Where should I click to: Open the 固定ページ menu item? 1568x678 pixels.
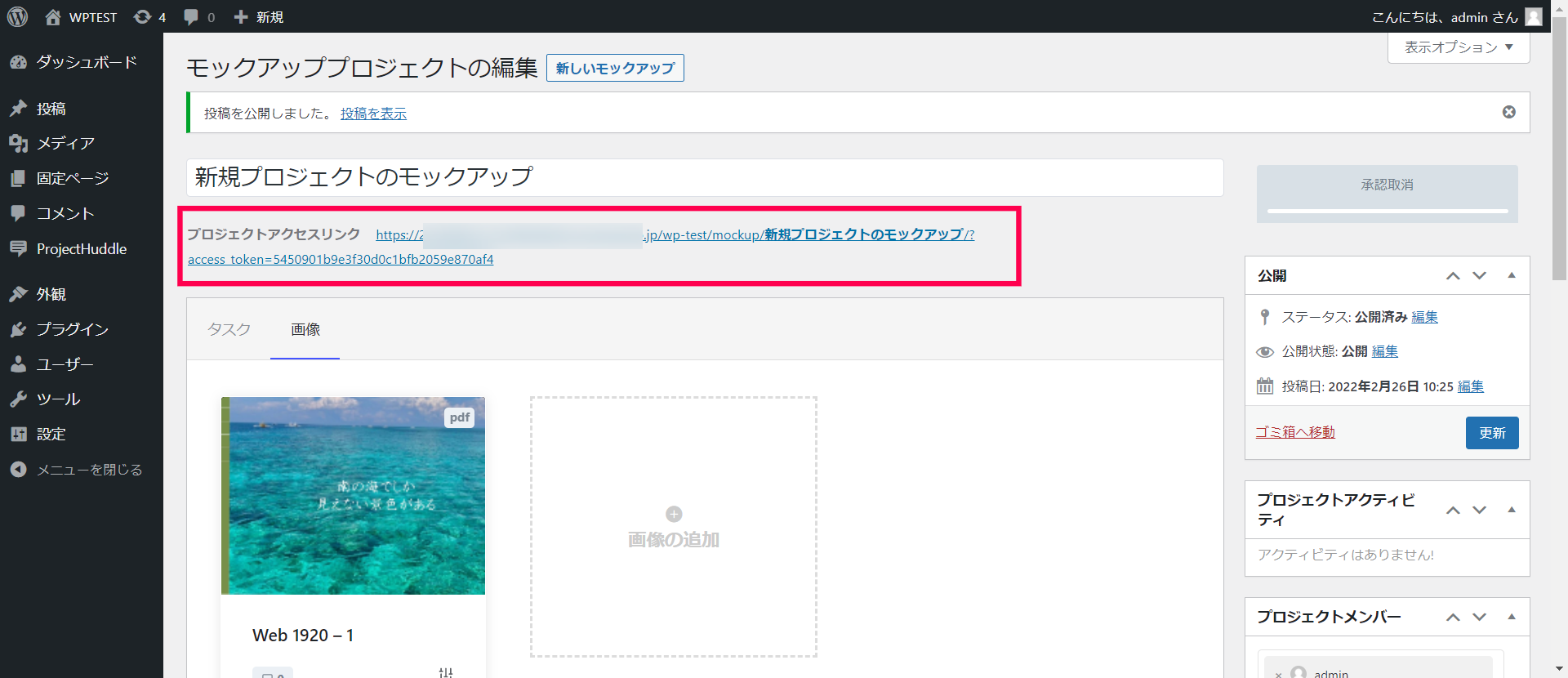click(x=82, y=178)
